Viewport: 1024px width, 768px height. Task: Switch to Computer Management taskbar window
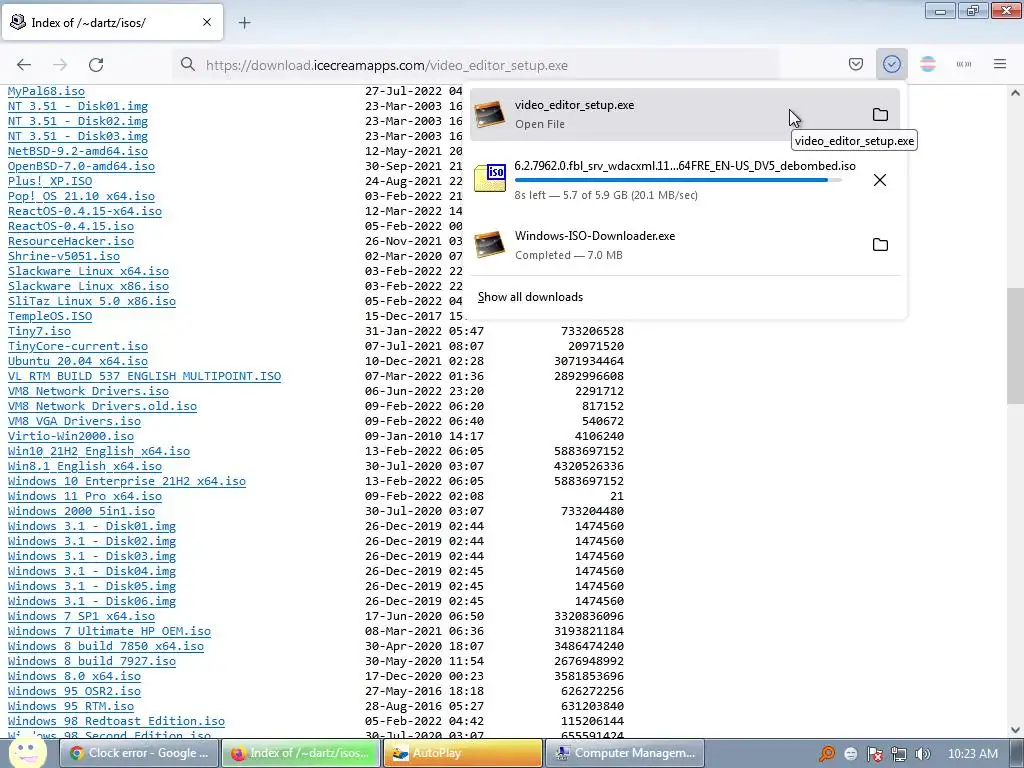pos(625,754)
